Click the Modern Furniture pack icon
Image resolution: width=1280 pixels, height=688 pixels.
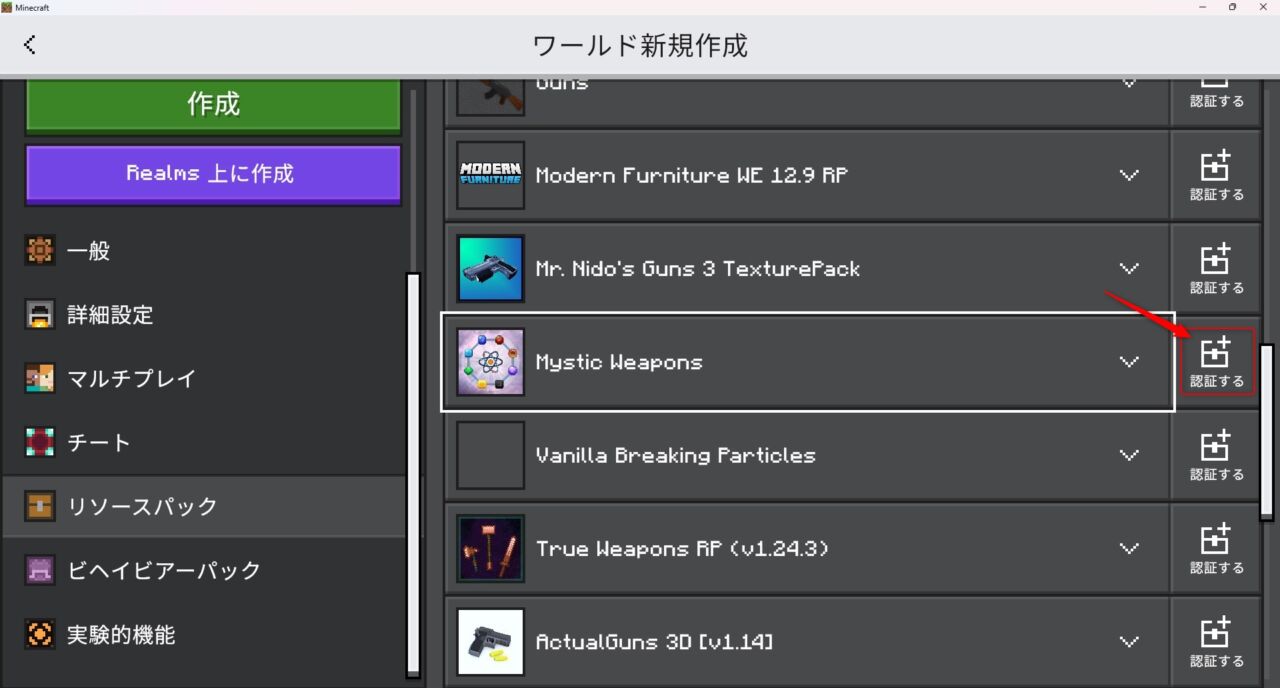(490, 175)
